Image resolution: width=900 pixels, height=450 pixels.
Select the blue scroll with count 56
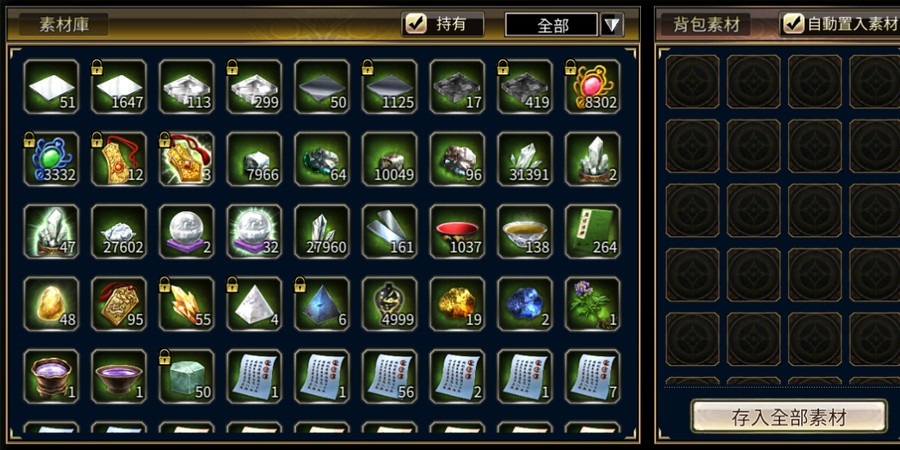pyautogui.click(x=390, y=376)
